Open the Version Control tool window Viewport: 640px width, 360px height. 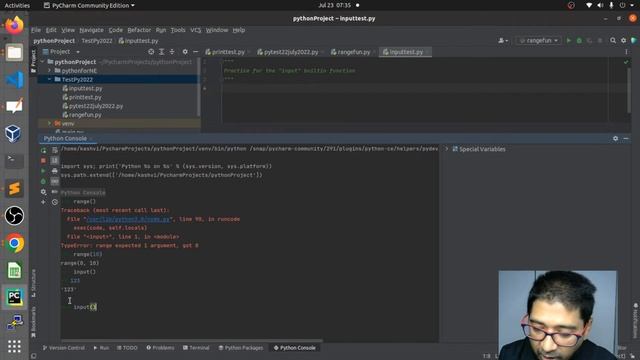click(x=64, y=348)
